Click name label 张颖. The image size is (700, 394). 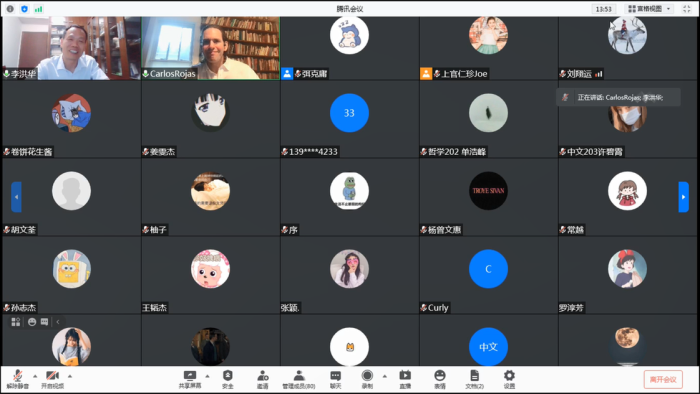coord(290,308)
